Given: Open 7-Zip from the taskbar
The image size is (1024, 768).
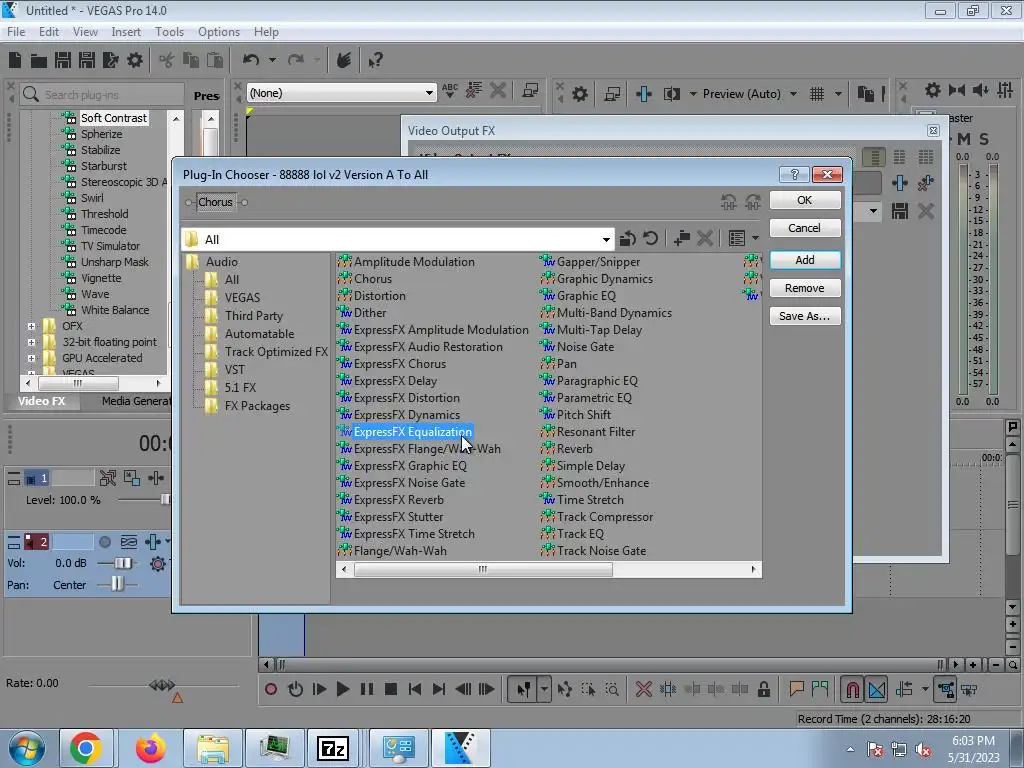Looking at the screenshot, I should (x=332, y=748).
